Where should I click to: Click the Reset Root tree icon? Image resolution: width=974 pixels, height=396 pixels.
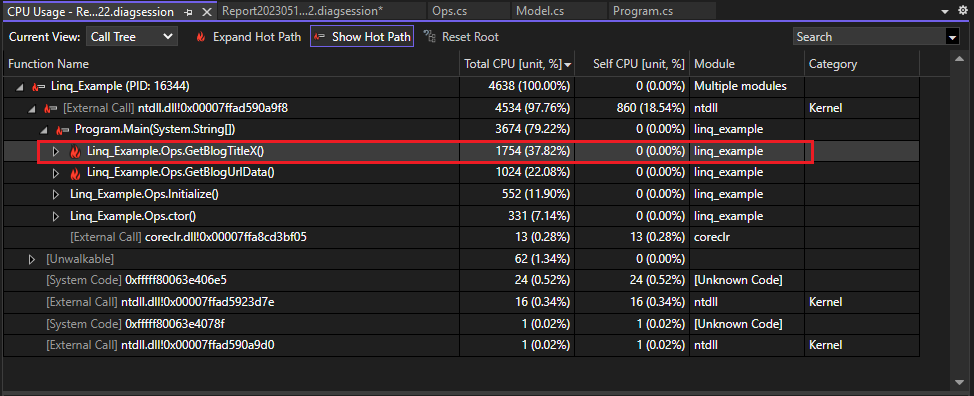tap(430, 37)
